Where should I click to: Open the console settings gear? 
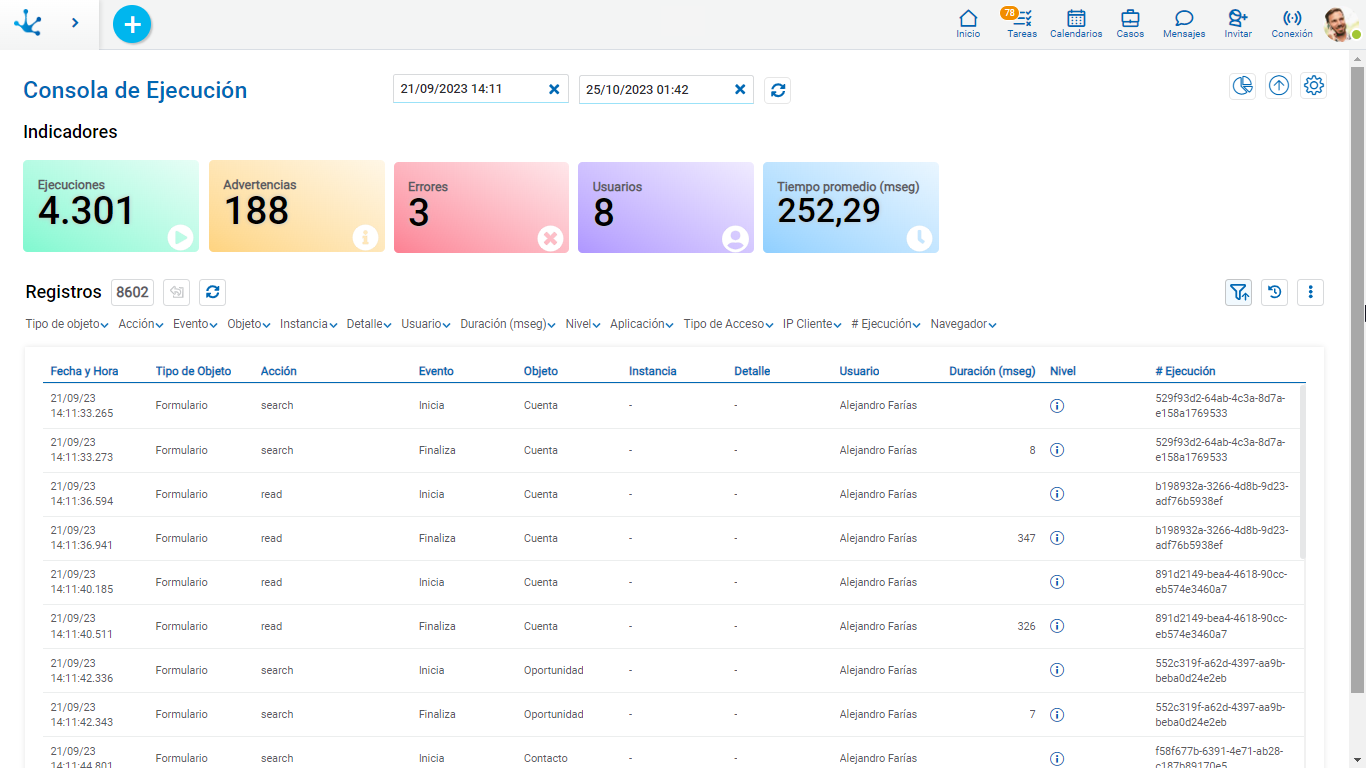coord(1314,86)
